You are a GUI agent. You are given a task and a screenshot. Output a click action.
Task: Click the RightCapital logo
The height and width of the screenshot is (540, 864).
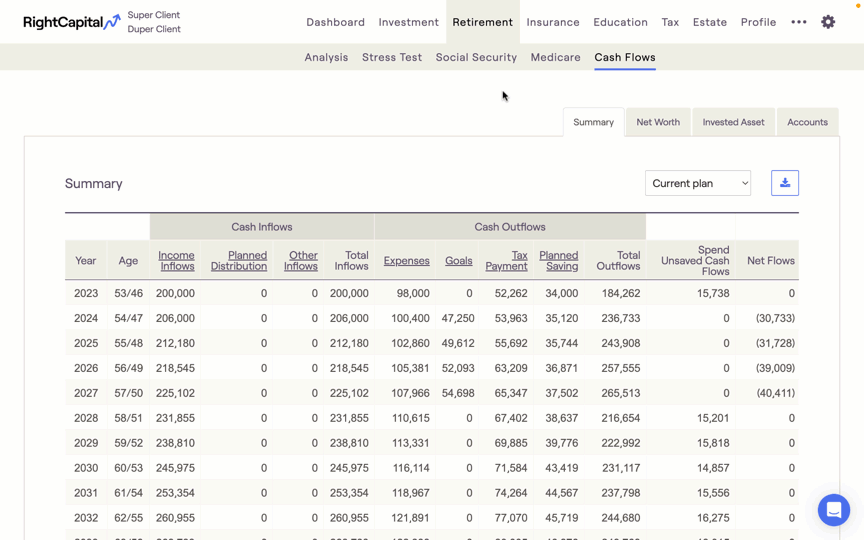[71, 22]
